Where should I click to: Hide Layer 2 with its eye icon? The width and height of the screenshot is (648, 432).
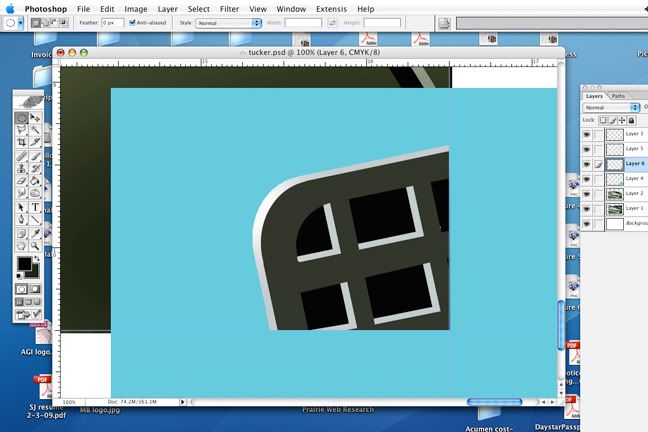[586, 194]
